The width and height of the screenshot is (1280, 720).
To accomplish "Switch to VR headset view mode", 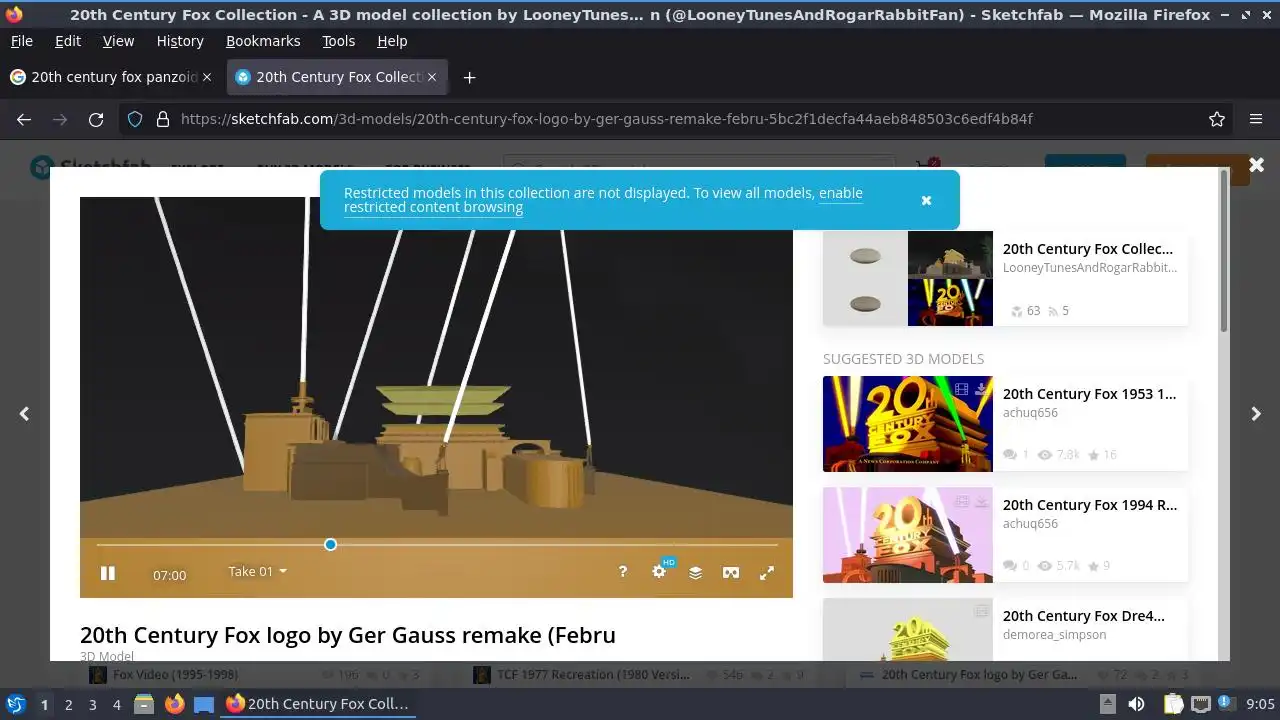I will pyautogui.click(x=731, y=573).
